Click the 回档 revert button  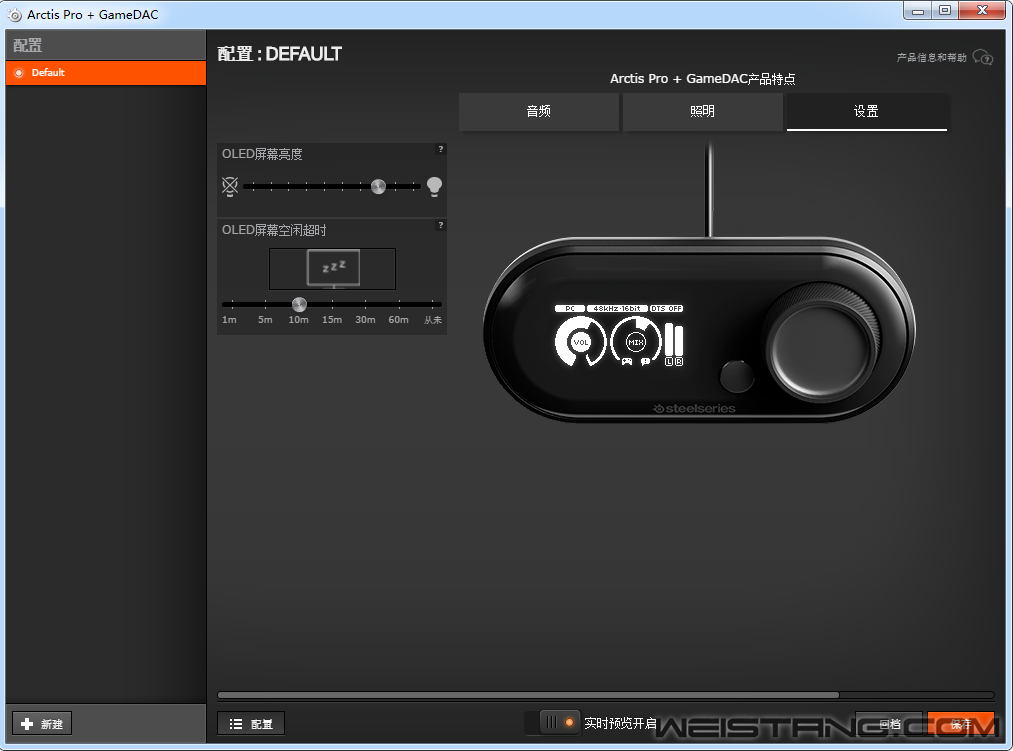tap(890, 724)
